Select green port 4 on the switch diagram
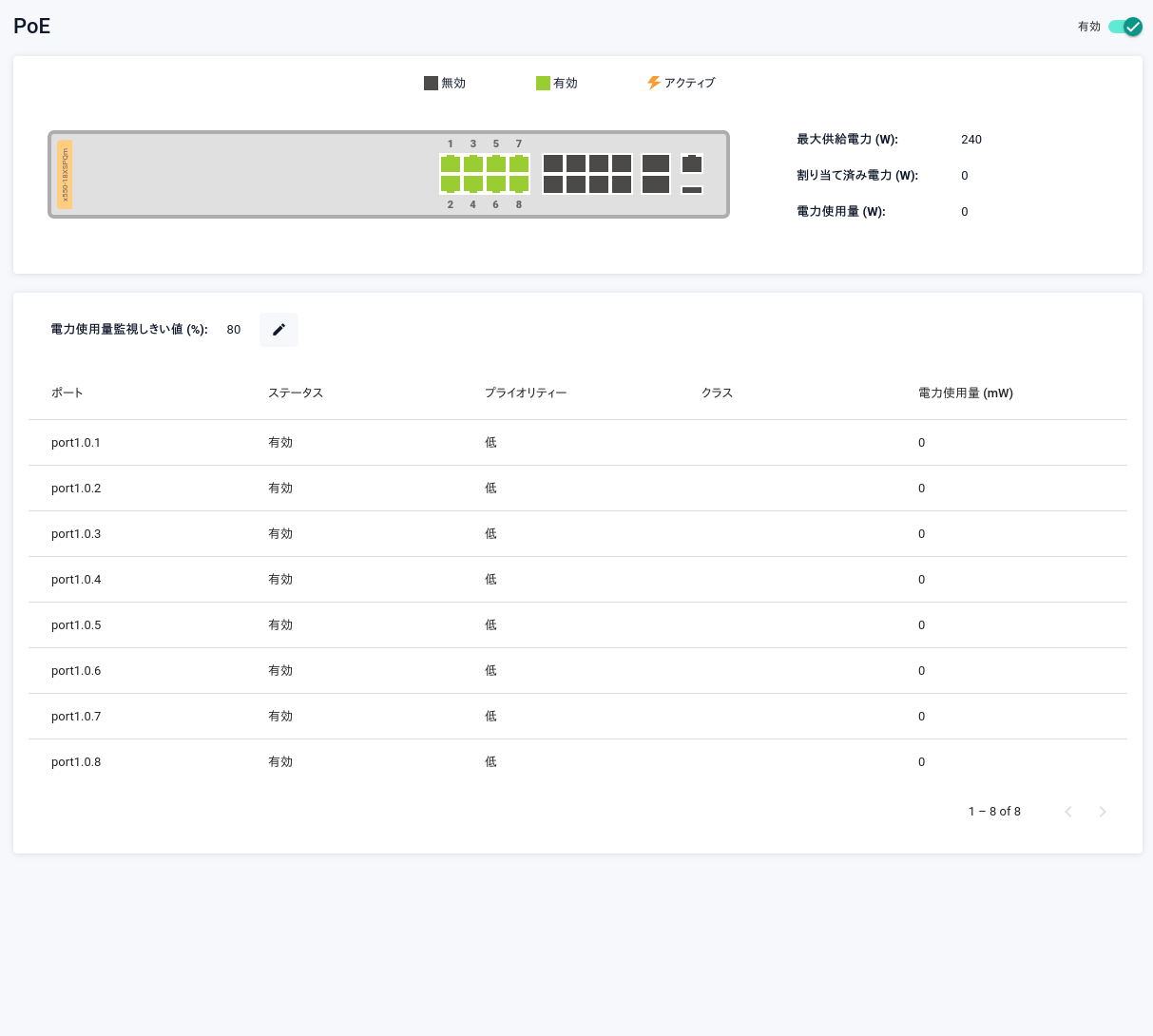 pyautogui.click(x=473, y=184)
